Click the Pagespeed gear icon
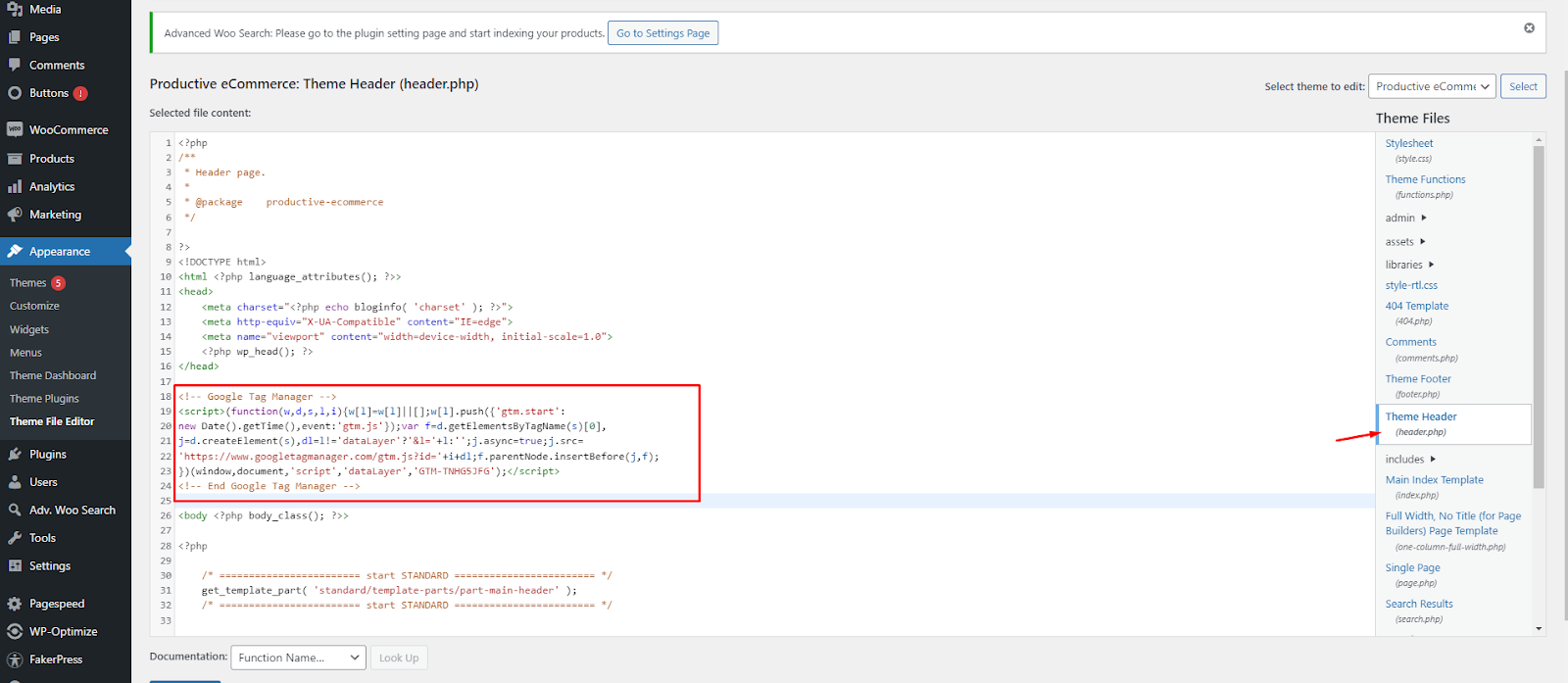 pyautogui.click(x=15, y=604)
